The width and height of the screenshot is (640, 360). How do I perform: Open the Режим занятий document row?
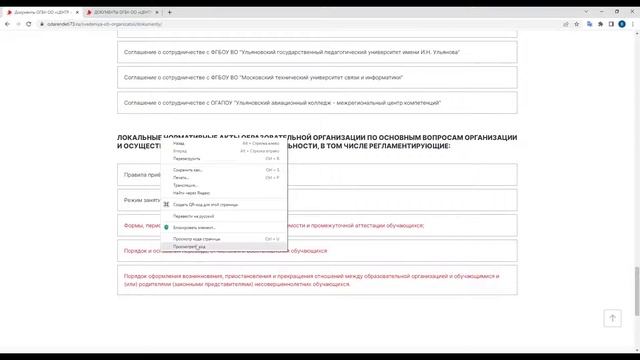tap(317, 200)
